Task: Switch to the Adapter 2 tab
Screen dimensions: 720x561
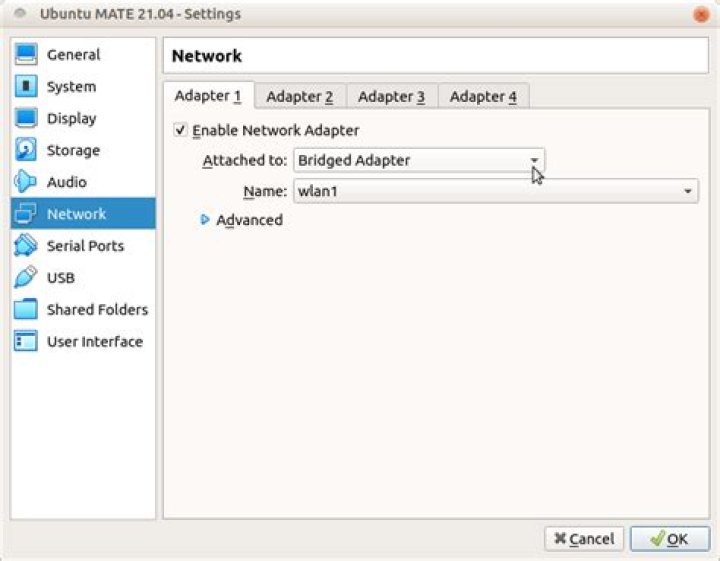Action: point(300,96)
